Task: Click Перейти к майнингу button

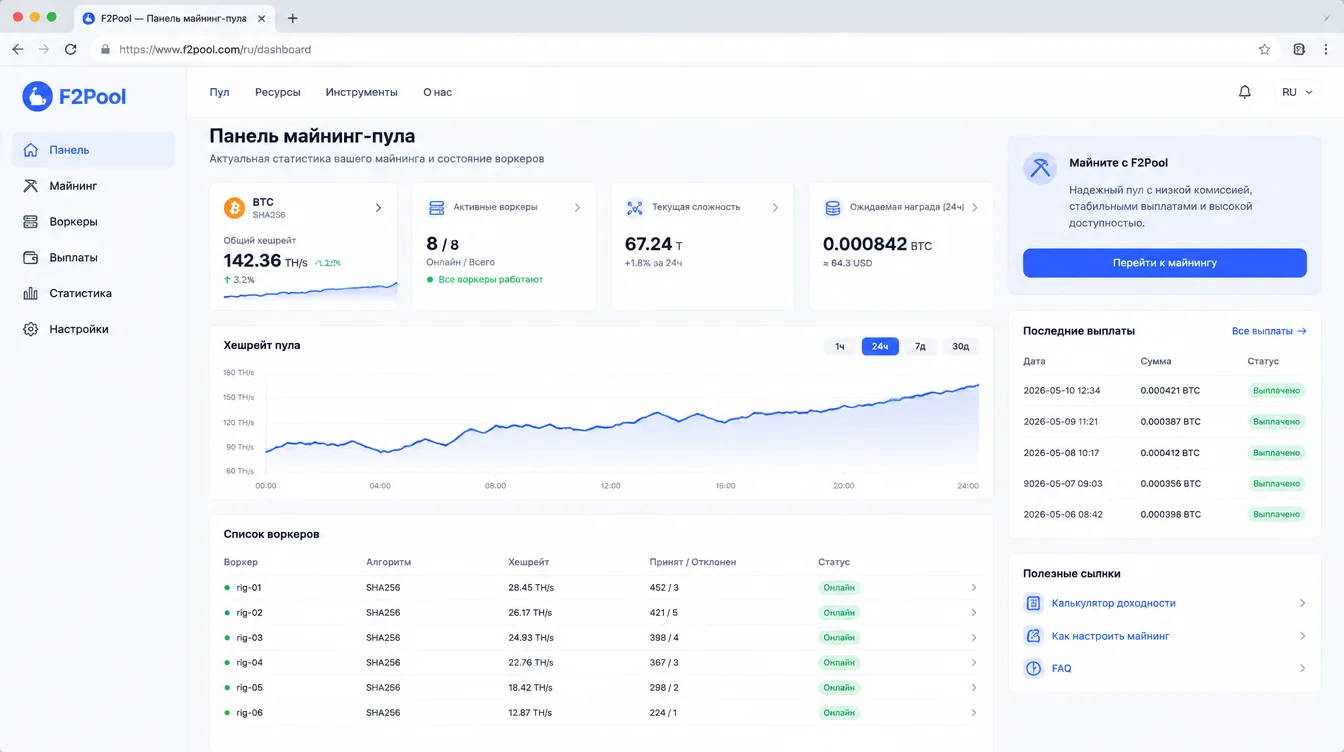Action: click(x=1164, y=263)
